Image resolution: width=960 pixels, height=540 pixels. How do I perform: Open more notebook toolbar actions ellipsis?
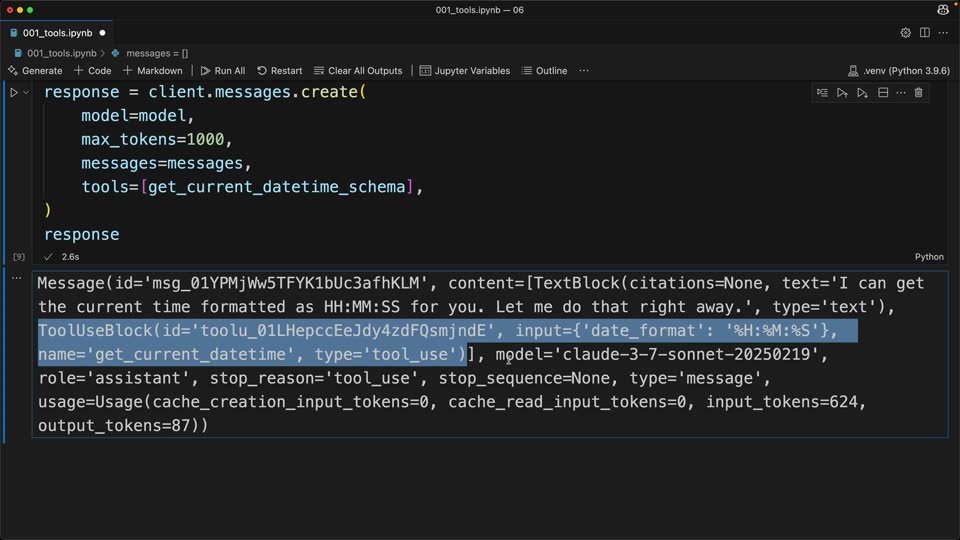pos(584,71)
